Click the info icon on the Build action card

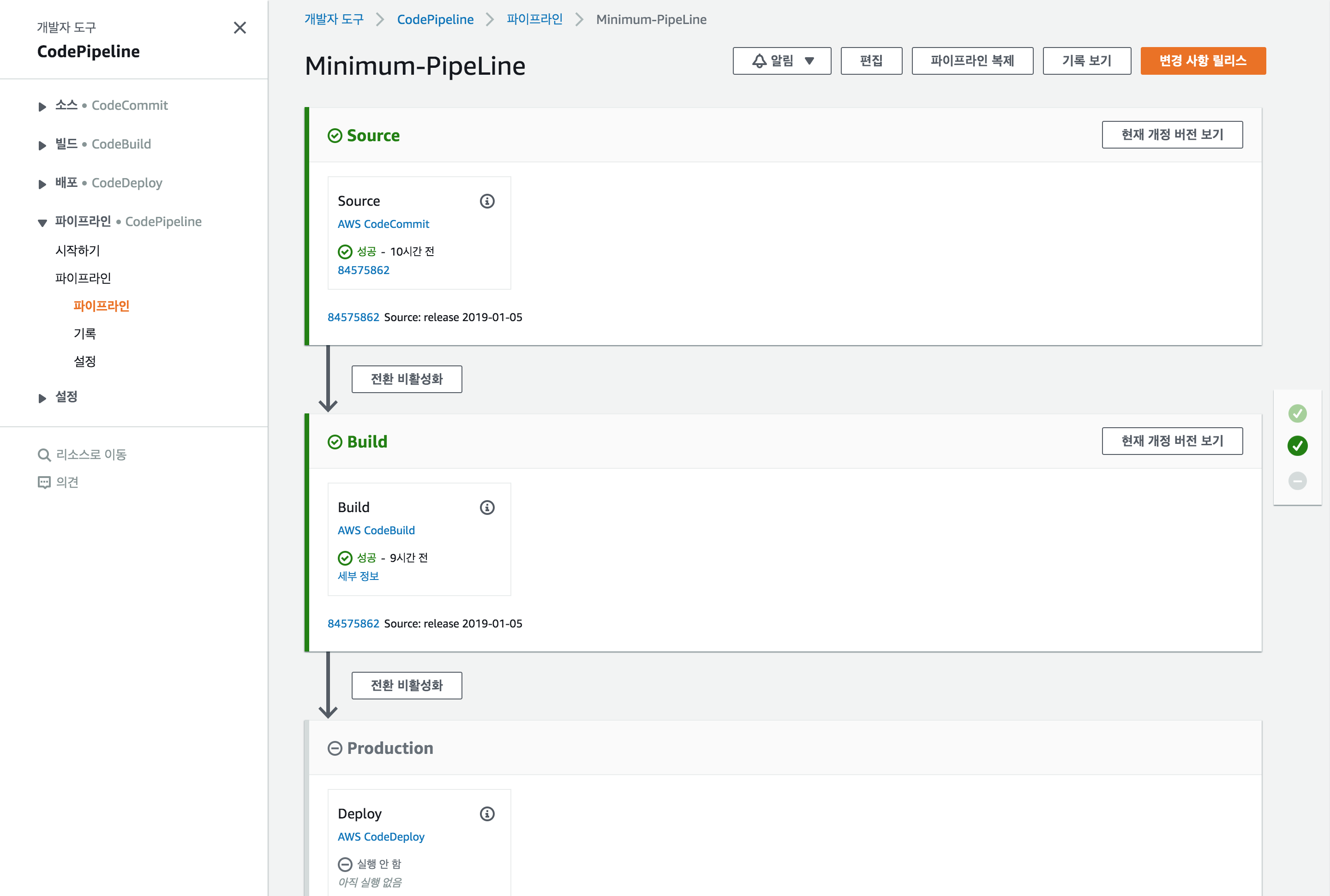coord(487,508)
